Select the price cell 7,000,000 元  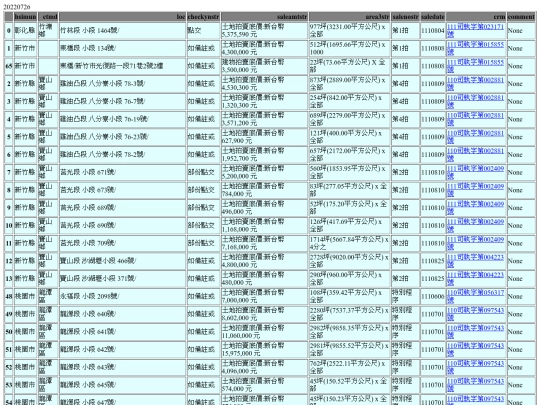click(x=264, y=297)
